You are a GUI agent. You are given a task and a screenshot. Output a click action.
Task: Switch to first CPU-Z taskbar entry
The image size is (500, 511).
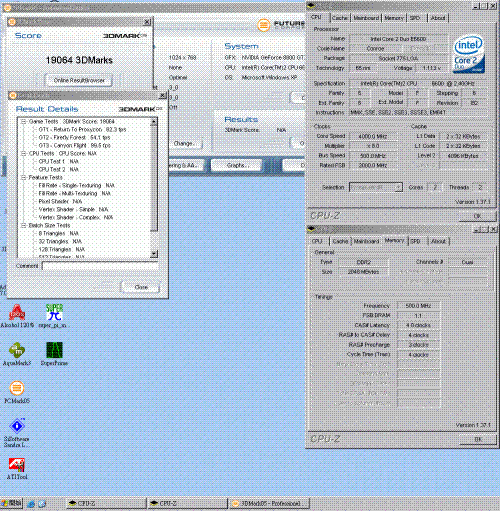coord(105,503)
